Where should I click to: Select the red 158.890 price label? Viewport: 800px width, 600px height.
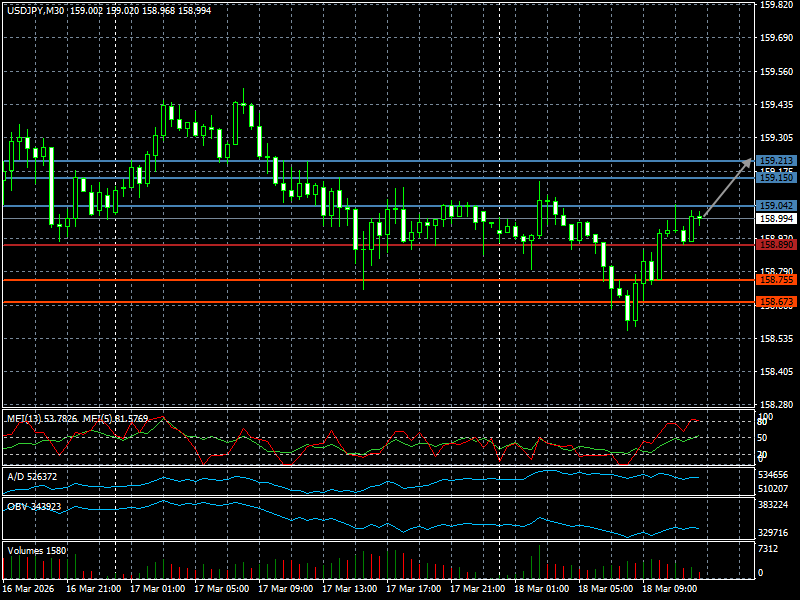coord(776,244)
